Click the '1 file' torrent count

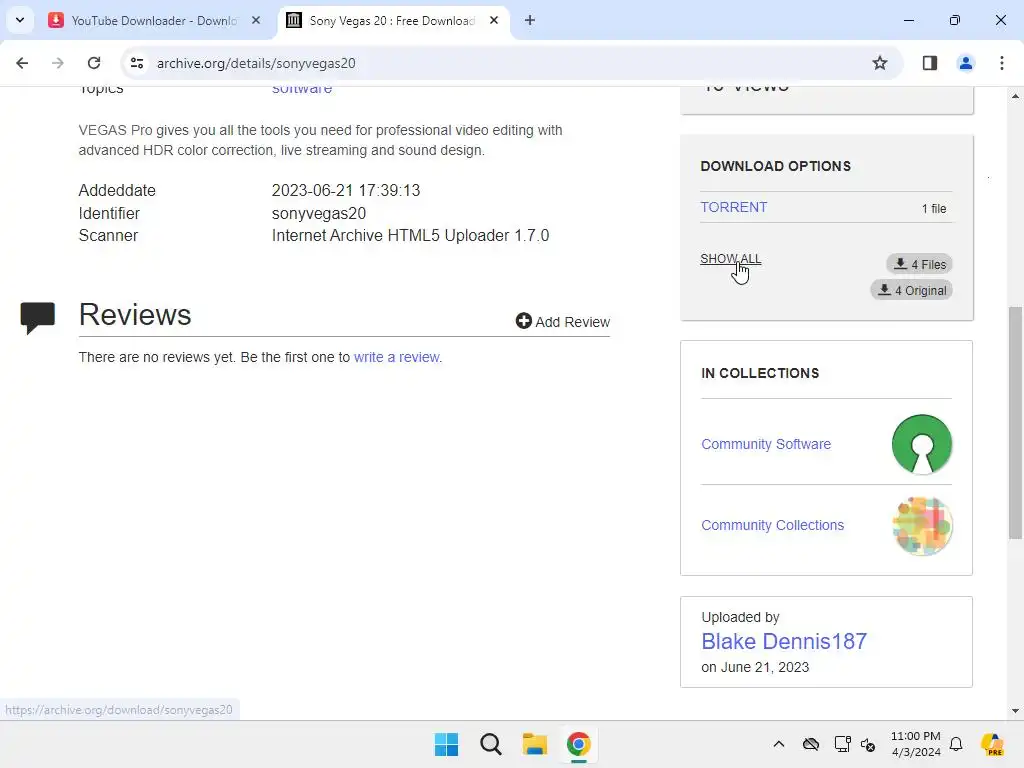tap(934, 208)
